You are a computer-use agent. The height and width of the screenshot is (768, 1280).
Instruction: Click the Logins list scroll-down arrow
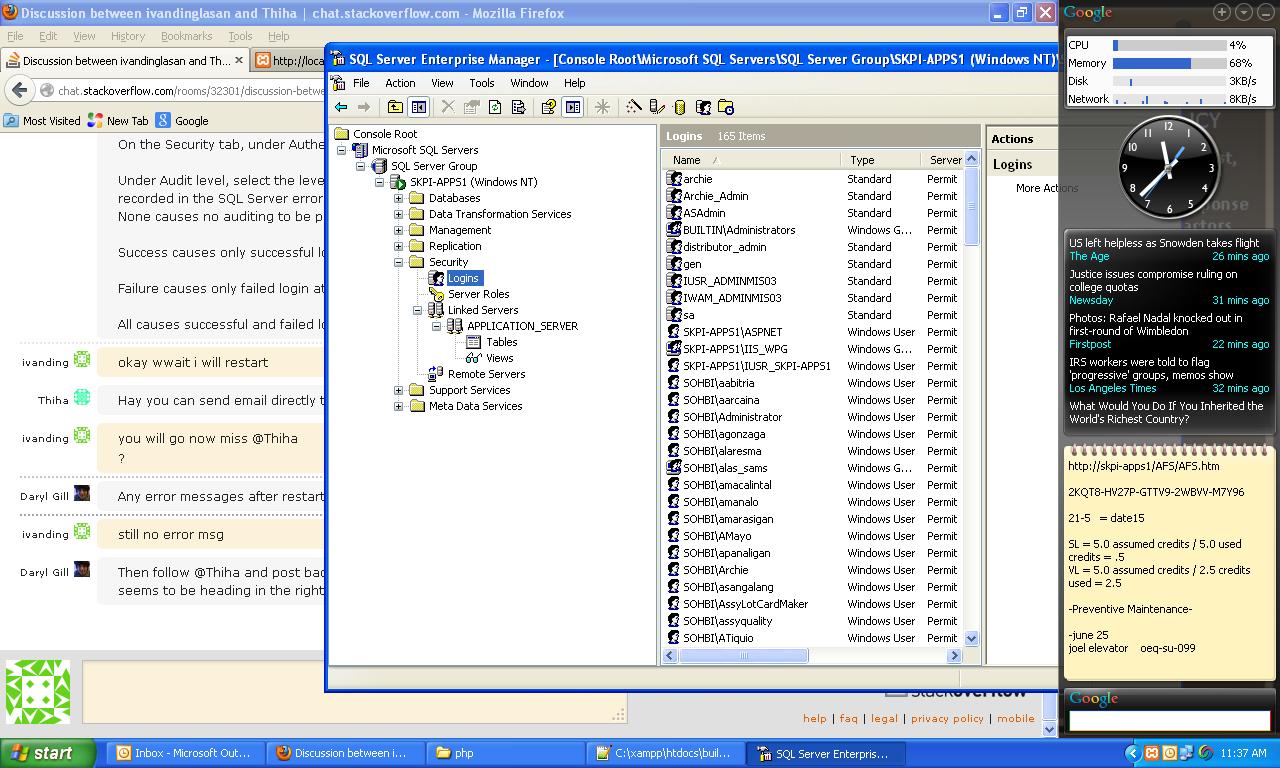(971, 638)
